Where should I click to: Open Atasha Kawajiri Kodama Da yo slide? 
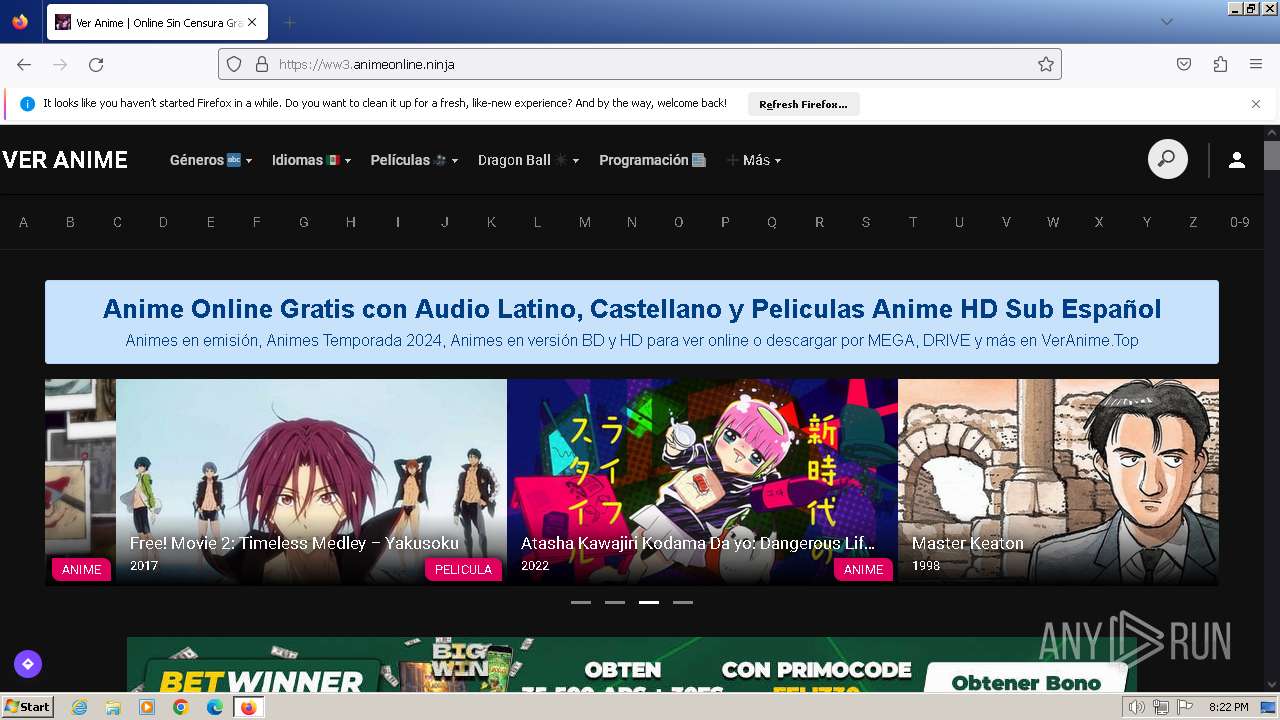click(x=702, y=481)
